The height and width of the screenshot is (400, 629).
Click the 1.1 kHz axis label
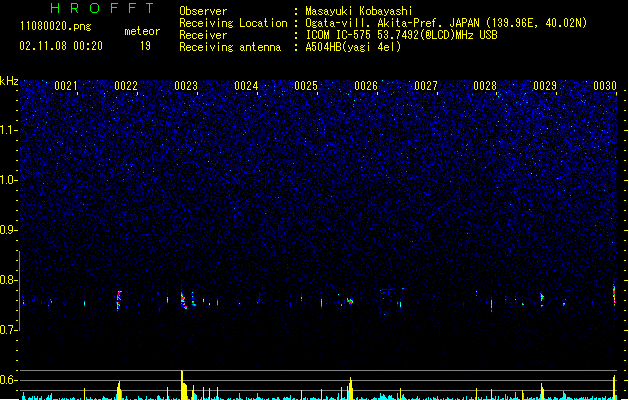[8, 130]
